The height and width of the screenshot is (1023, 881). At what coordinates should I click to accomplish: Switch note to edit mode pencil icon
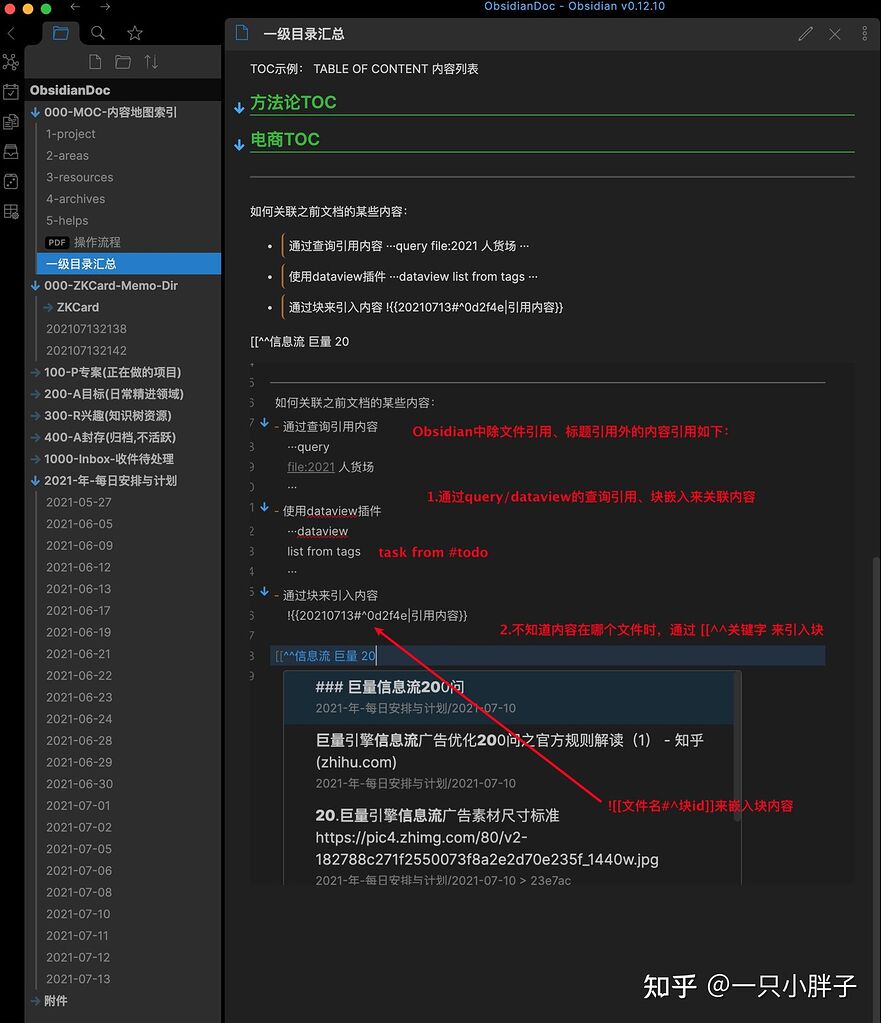[805, 34]
